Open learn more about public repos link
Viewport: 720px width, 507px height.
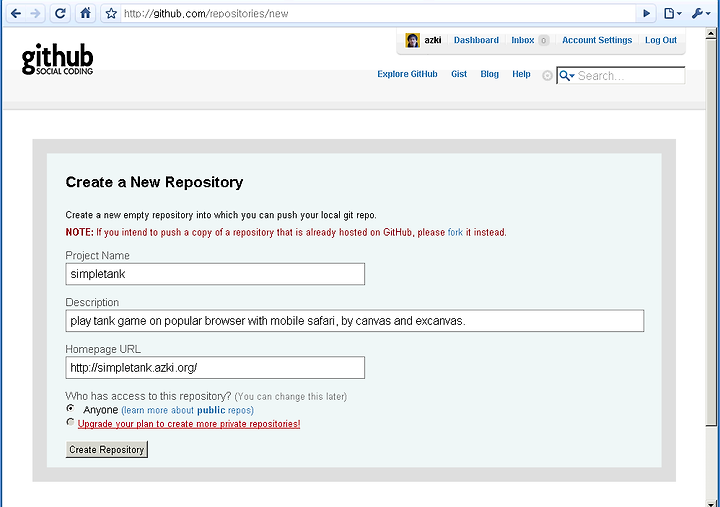tap(187, 410)
